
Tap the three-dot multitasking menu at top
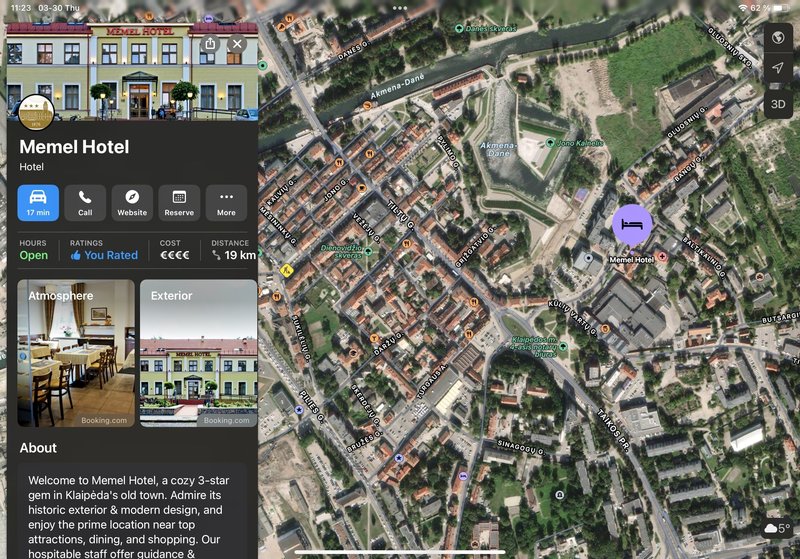click(x=400, y=7)
